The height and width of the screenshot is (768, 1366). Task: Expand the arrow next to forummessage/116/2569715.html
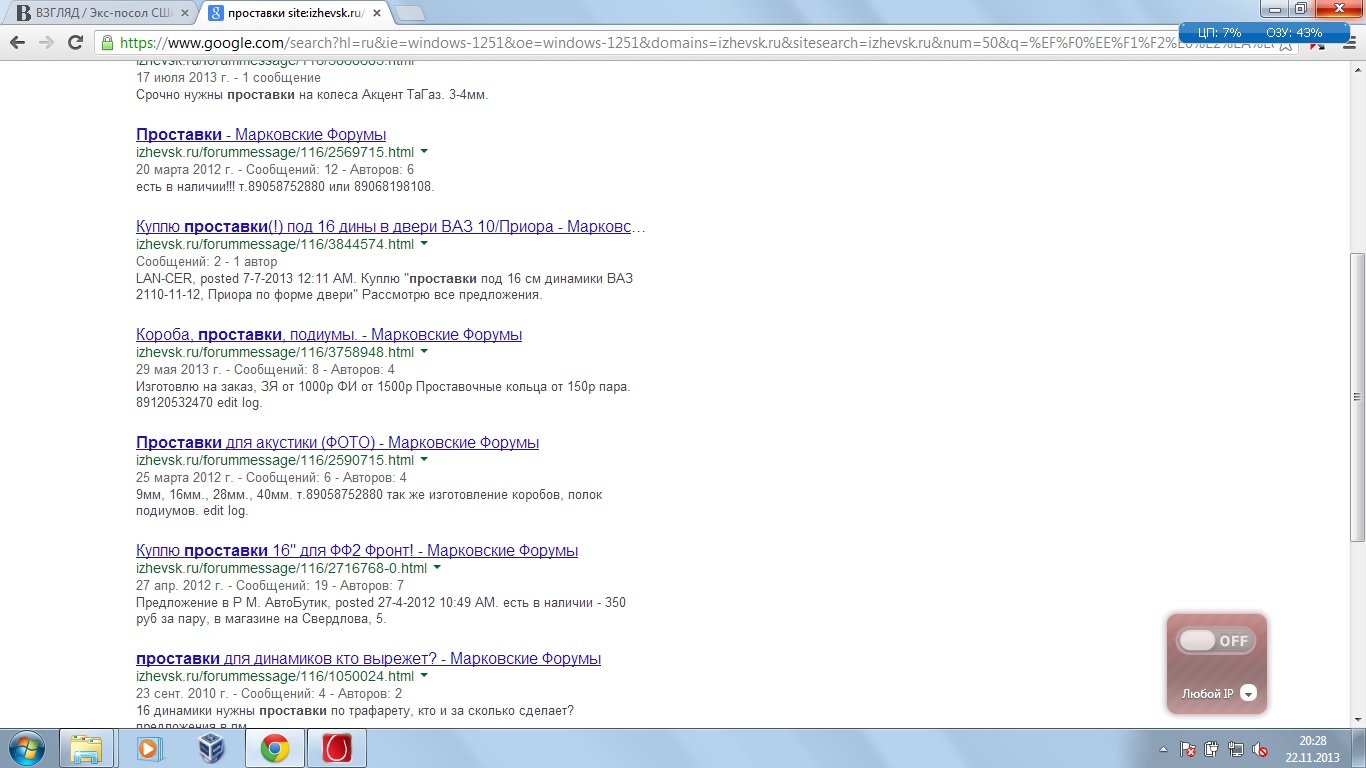[424, 152]
